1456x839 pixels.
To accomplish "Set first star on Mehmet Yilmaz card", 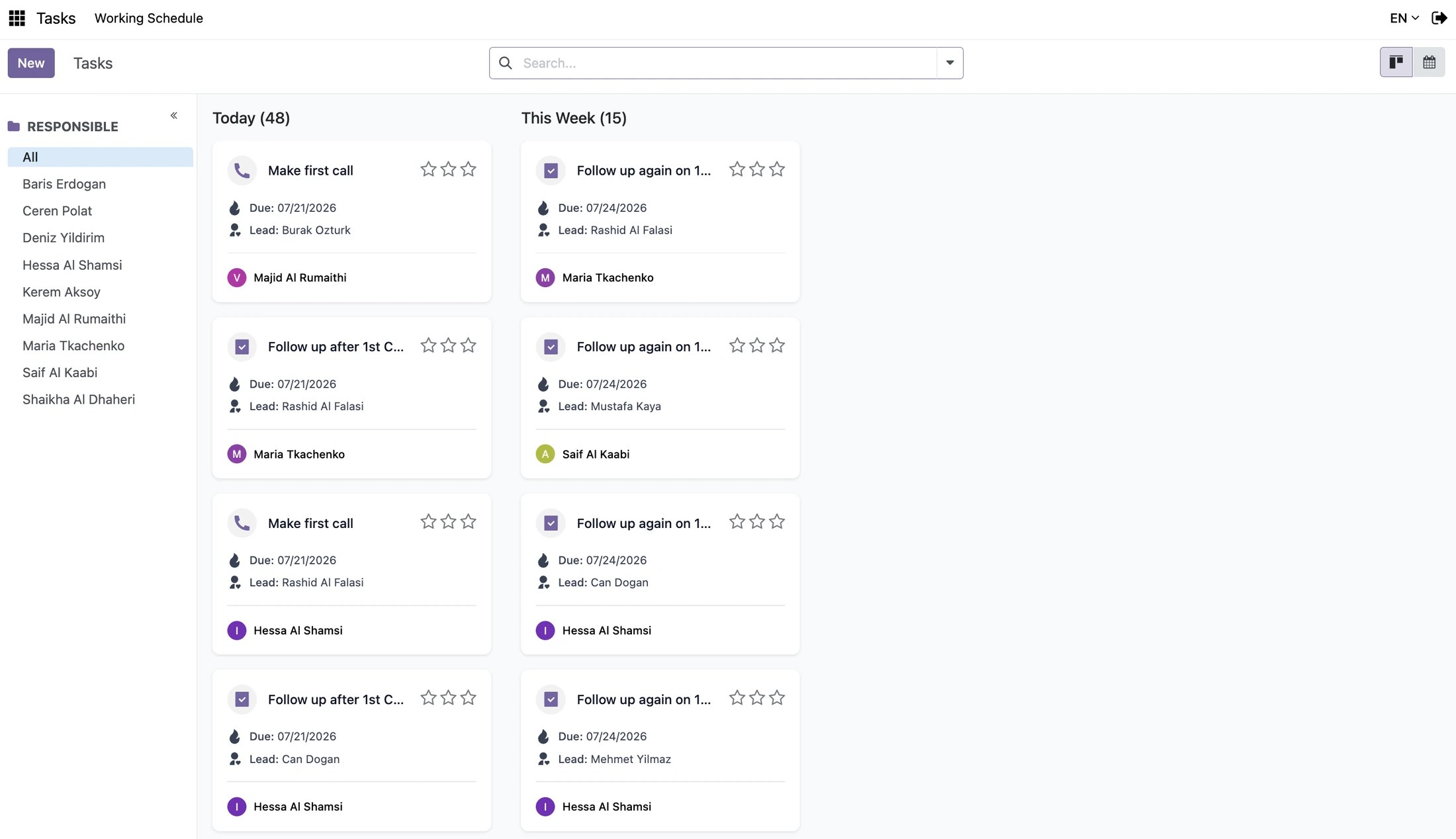I will [737, 698].
